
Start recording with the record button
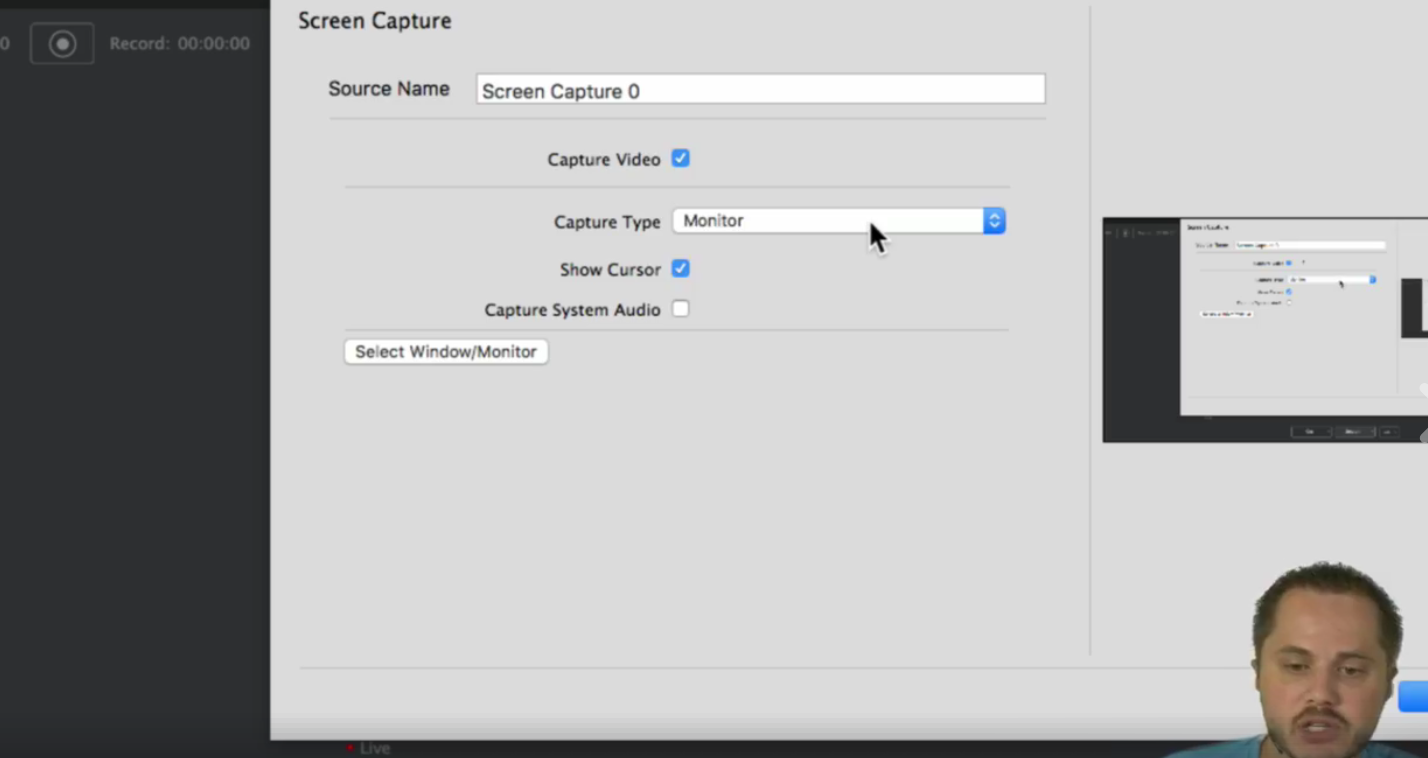click(62, 44)
